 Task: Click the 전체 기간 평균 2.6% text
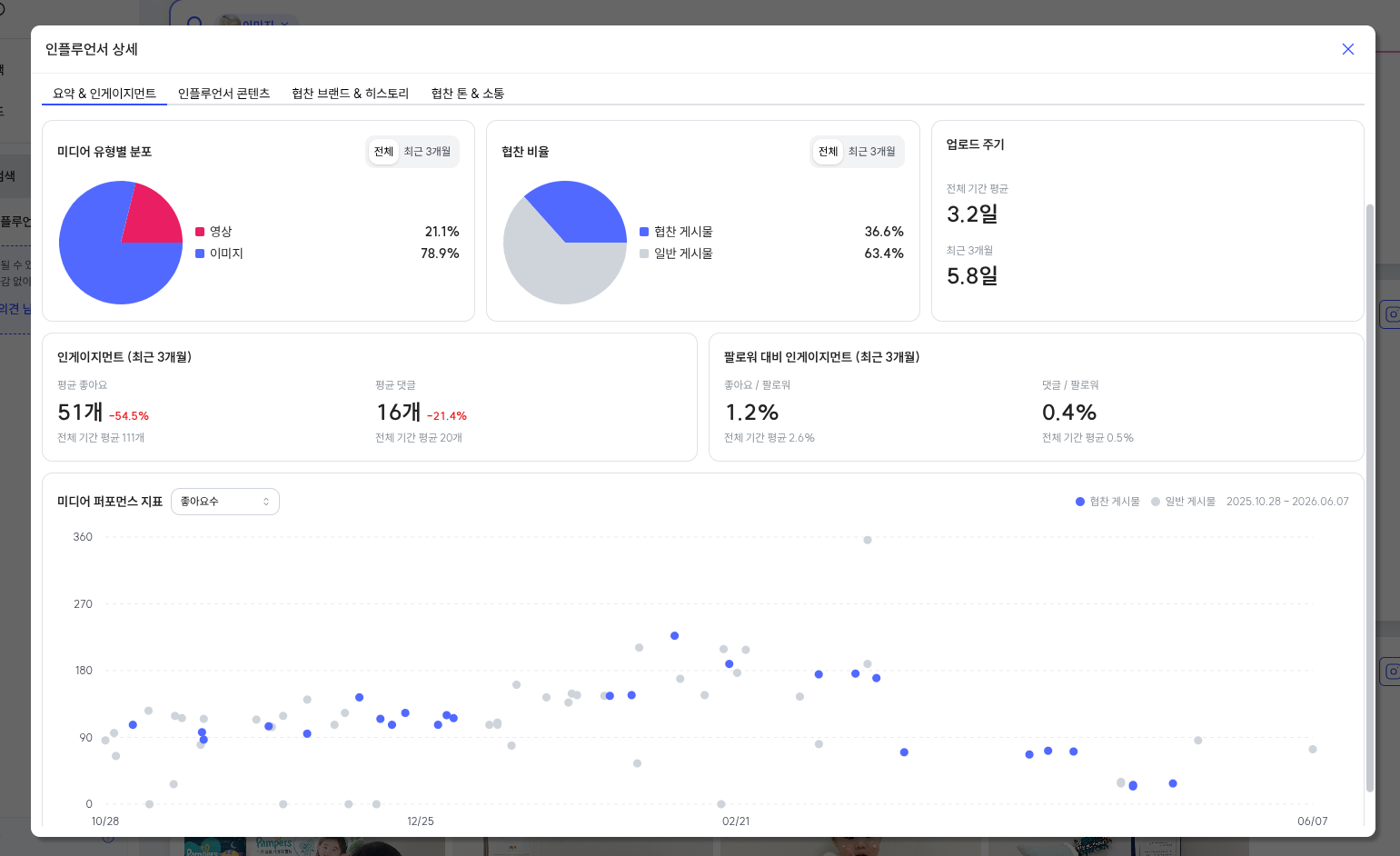click(x=770, y=438)
